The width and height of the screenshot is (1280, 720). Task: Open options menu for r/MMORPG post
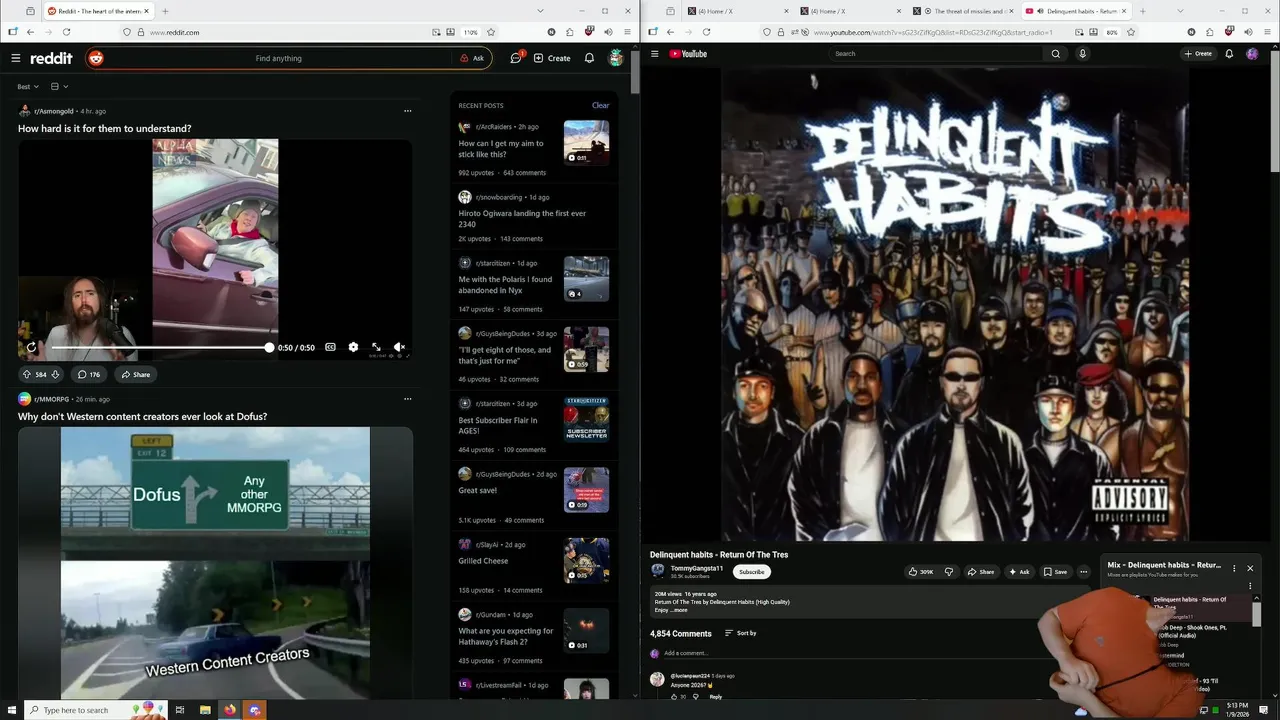pyautogui.click(x=407, y=399)
